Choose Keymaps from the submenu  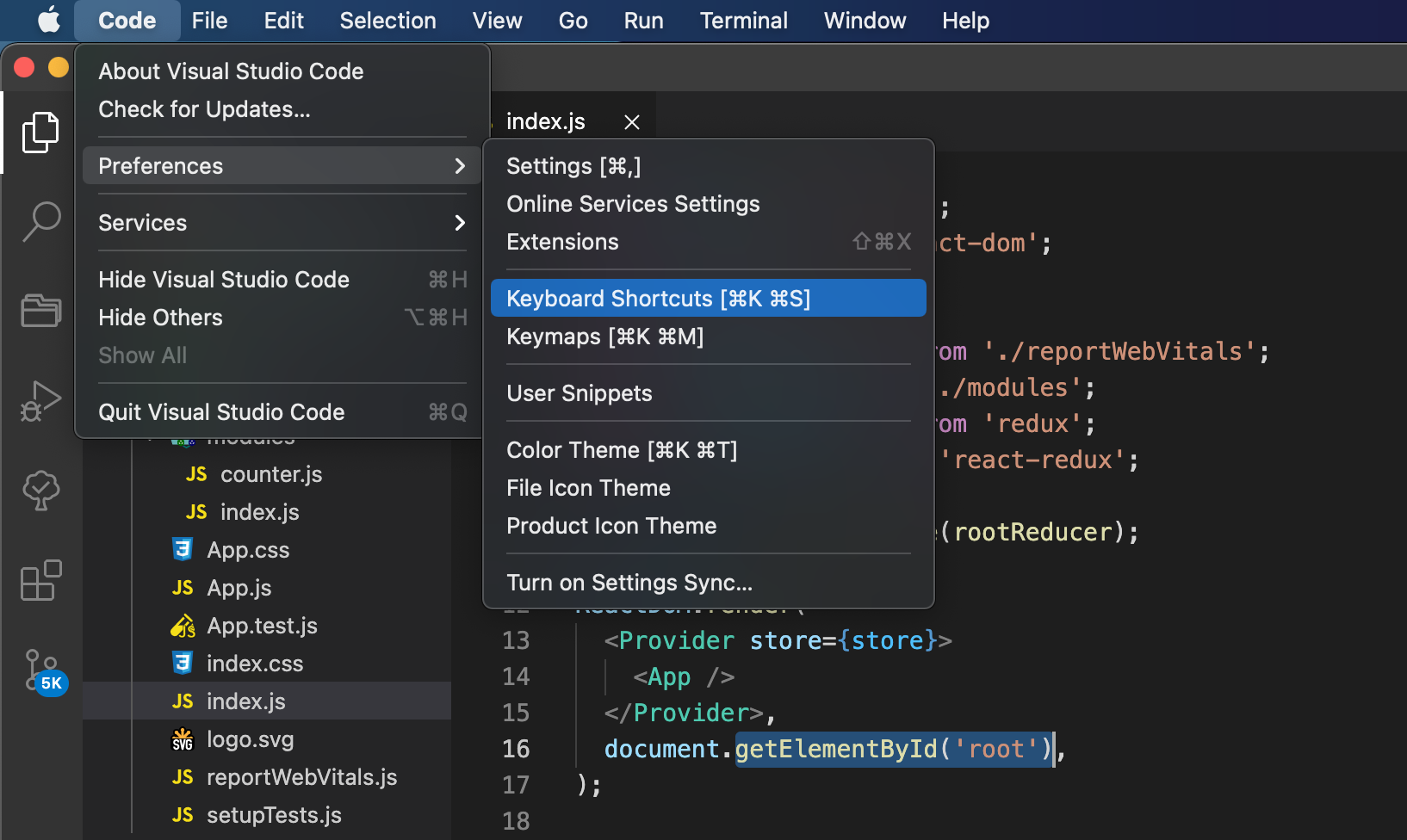(x=709, y=337)
